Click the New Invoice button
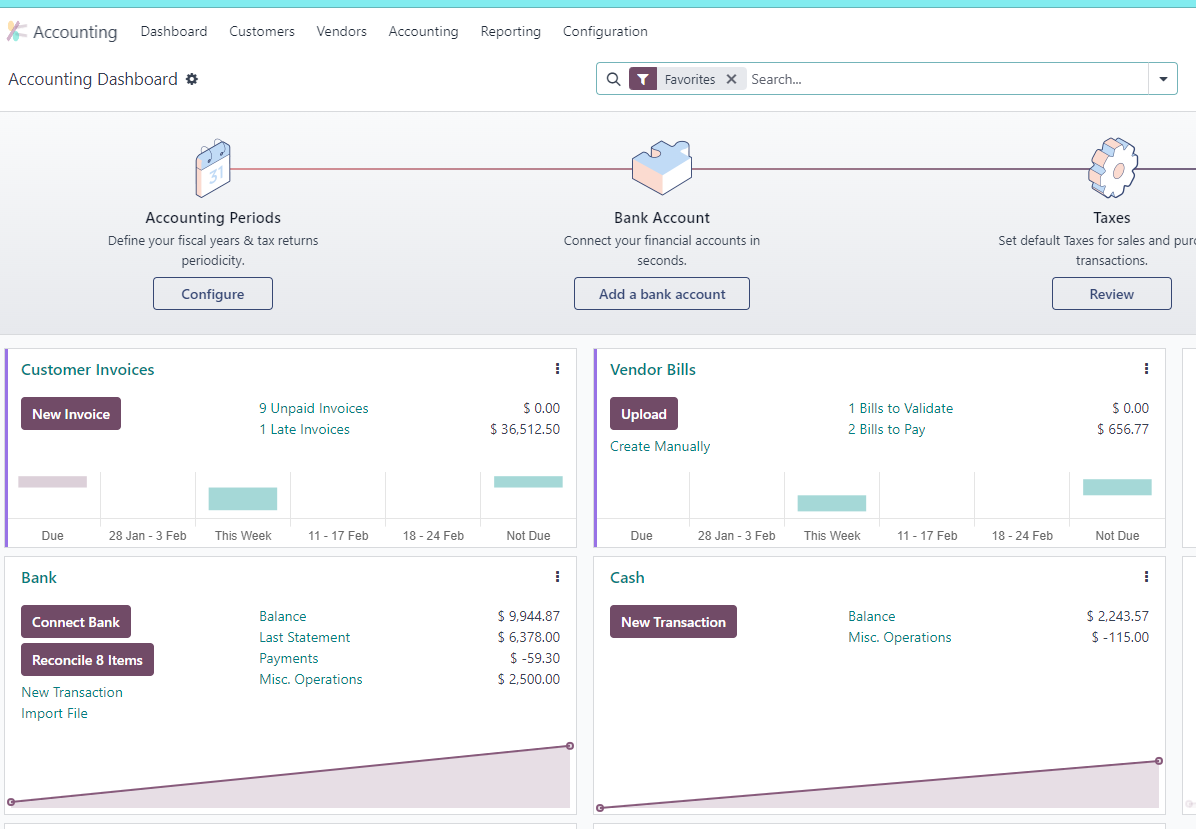This screenshot has width=1196, height=829. click(x=71, y=414)
